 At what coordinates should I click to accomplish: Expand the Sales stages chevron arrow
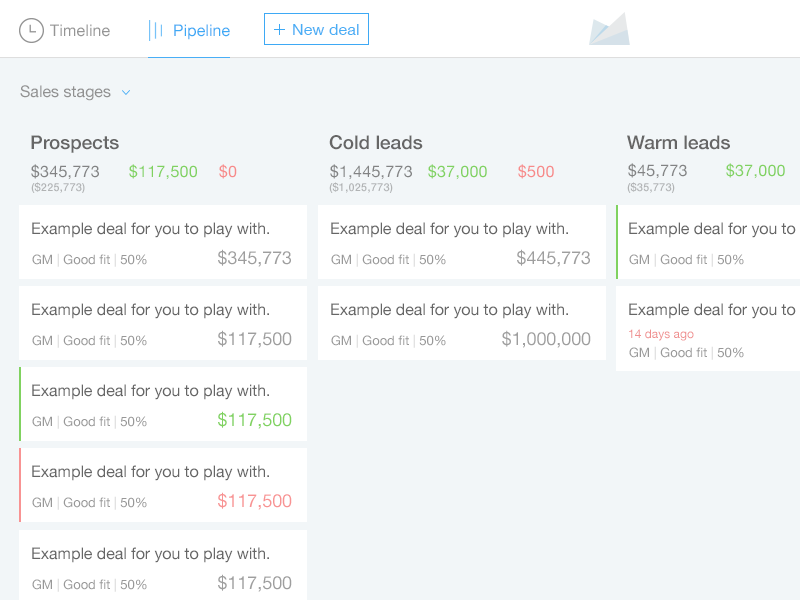[126, 92]
